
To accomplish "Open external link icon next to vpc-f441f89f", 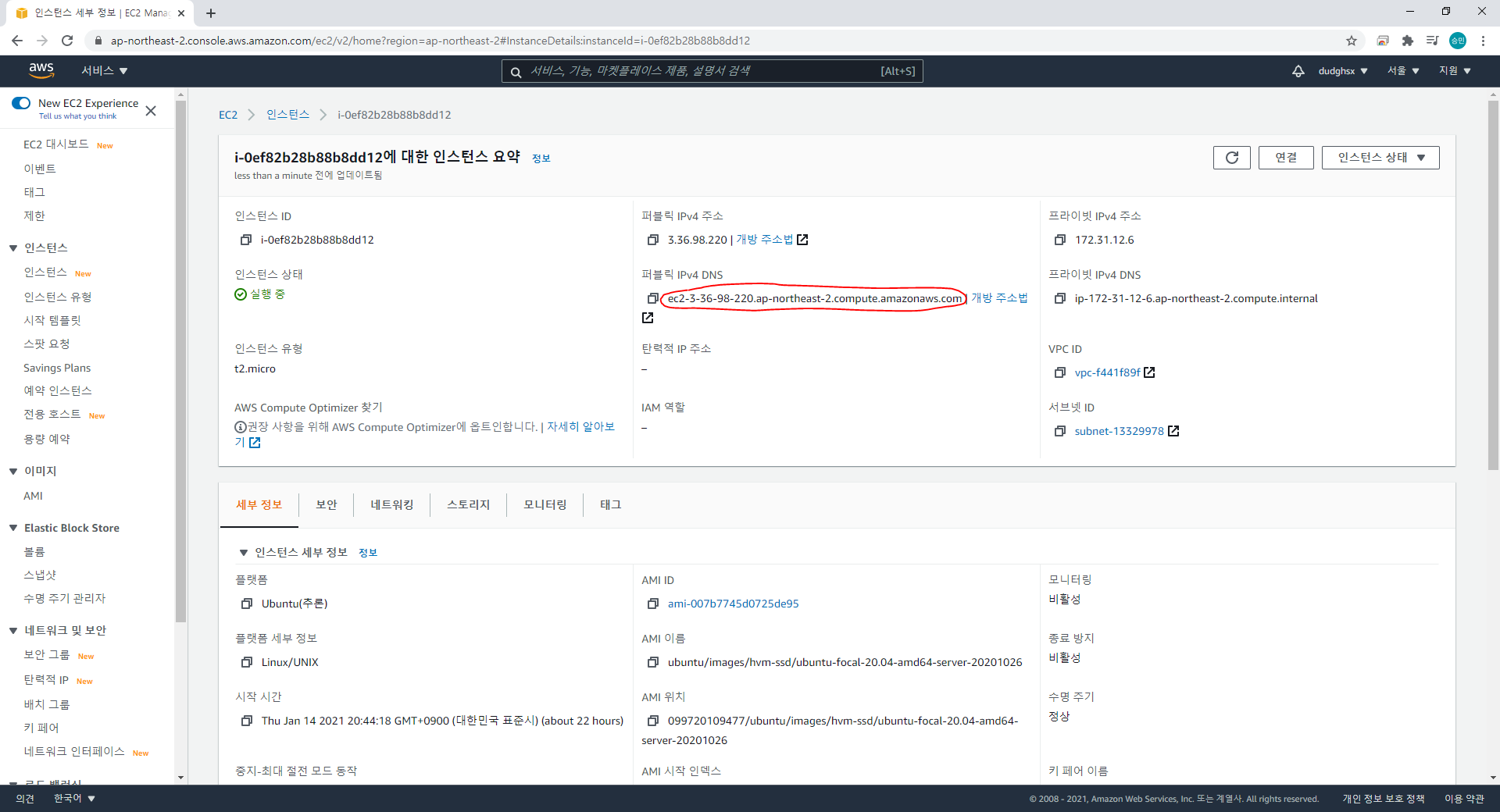I will [1149, 372].
